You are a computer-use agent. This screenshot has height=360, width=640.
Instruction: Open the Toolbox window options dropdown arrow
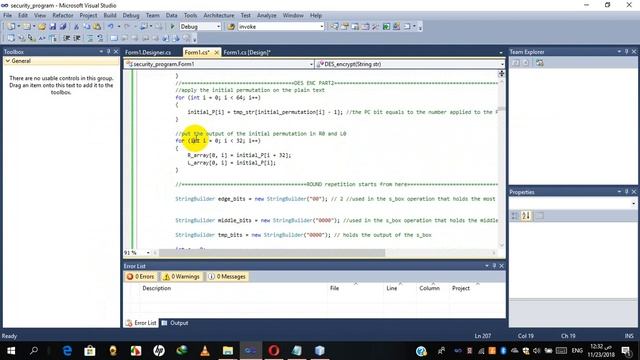pyautogui.click(x=101, y=51)
